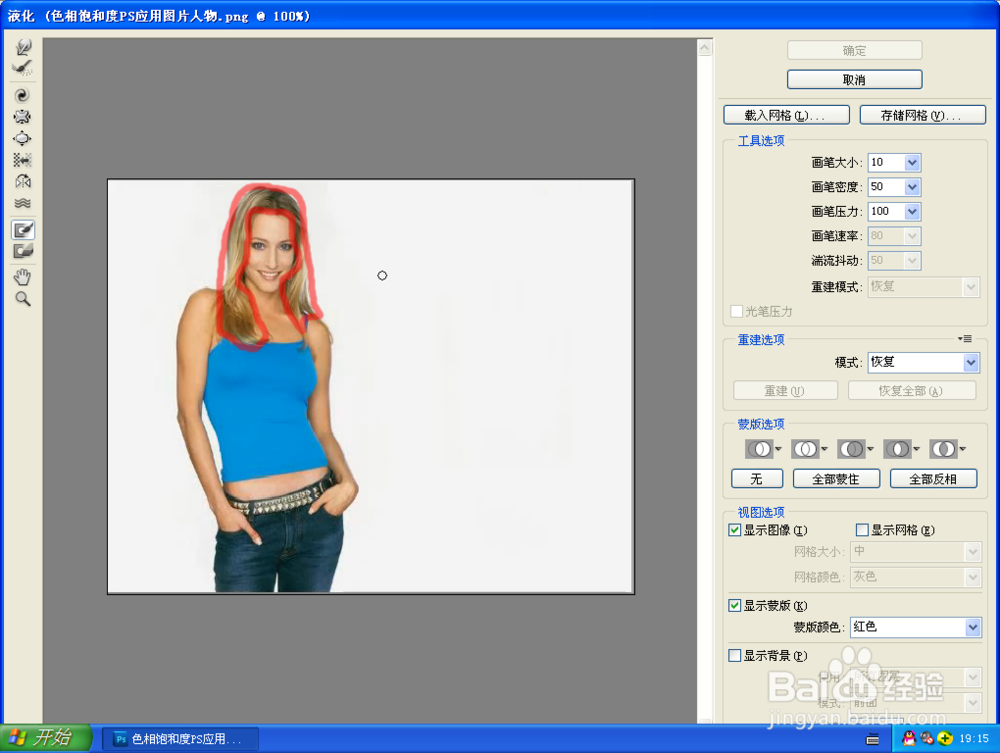Image resolution: width=1000 pixels, height=753 pixels.
Task: Select the Thaw Mask tool
Action: tap(23, 251)
